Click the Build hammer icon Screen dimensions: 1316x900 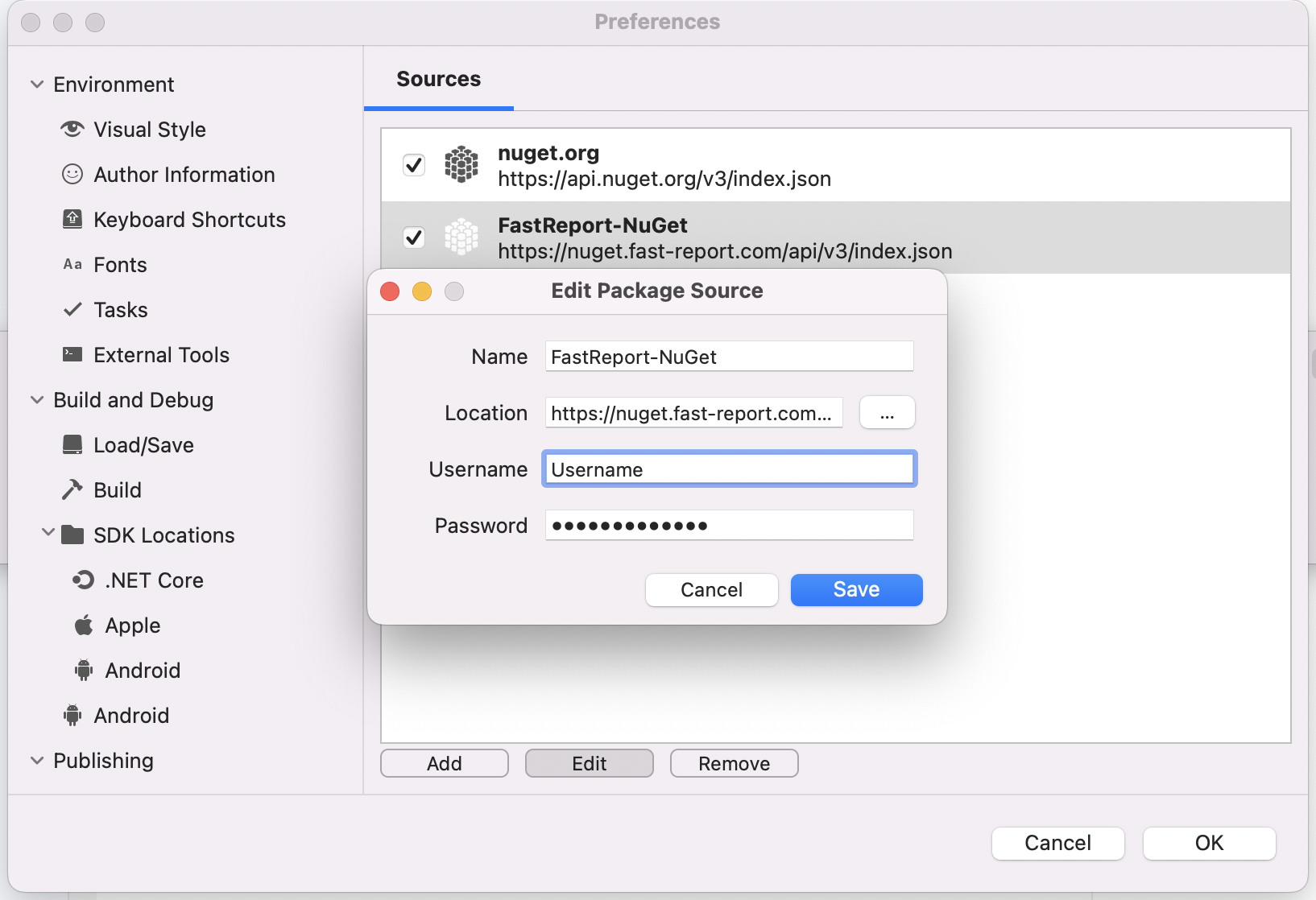72,489
